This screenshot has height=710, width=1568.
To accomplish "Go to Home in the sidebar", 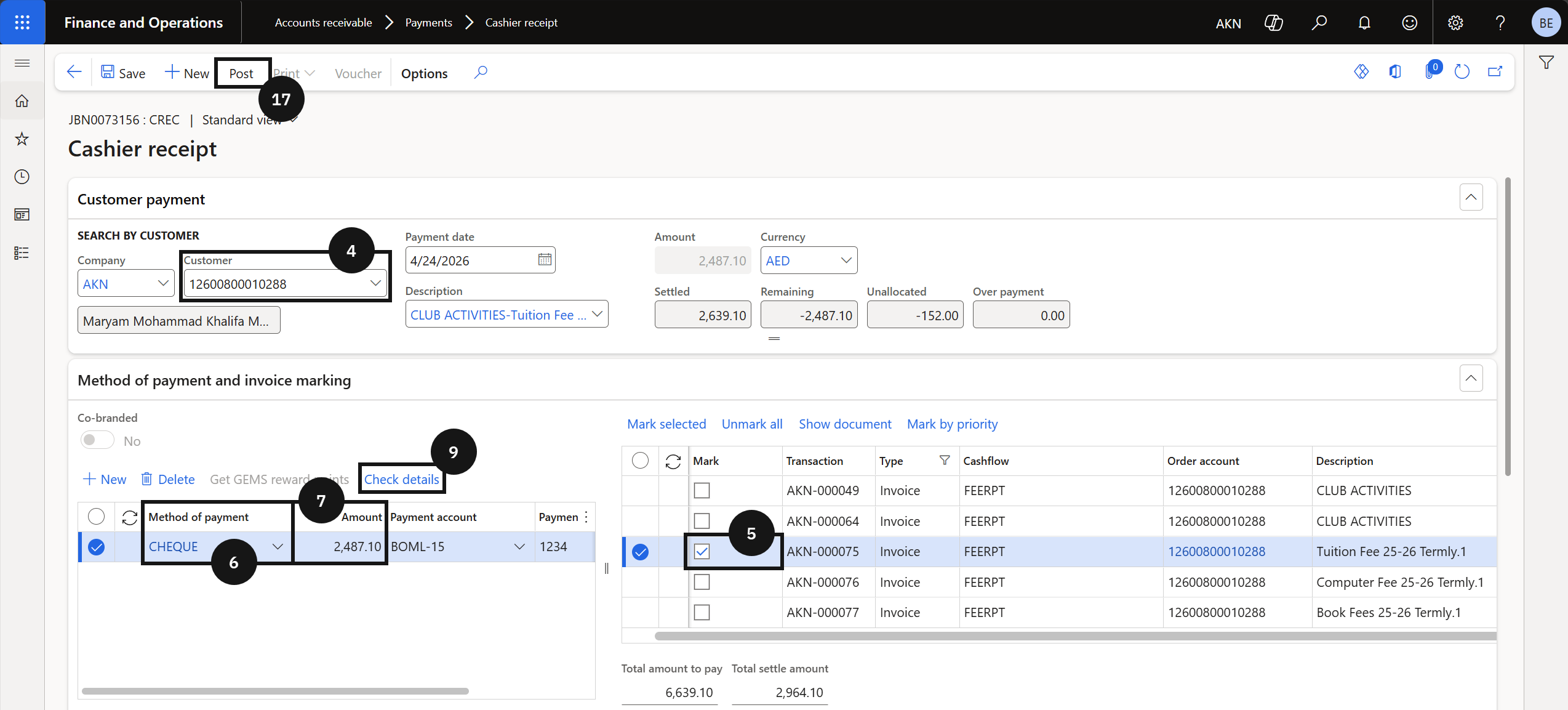I will 22,100.
